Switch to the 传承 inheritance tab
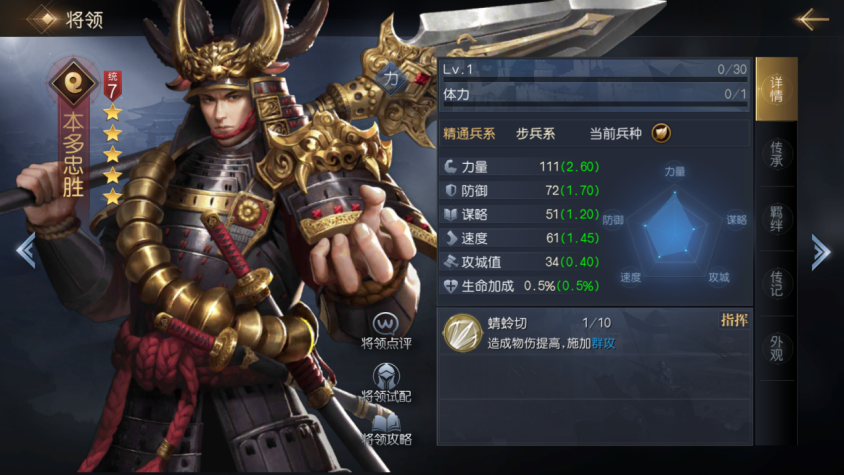Image resolution: width=844 pixels, height=475 pixels. click(x=776, y=154)
